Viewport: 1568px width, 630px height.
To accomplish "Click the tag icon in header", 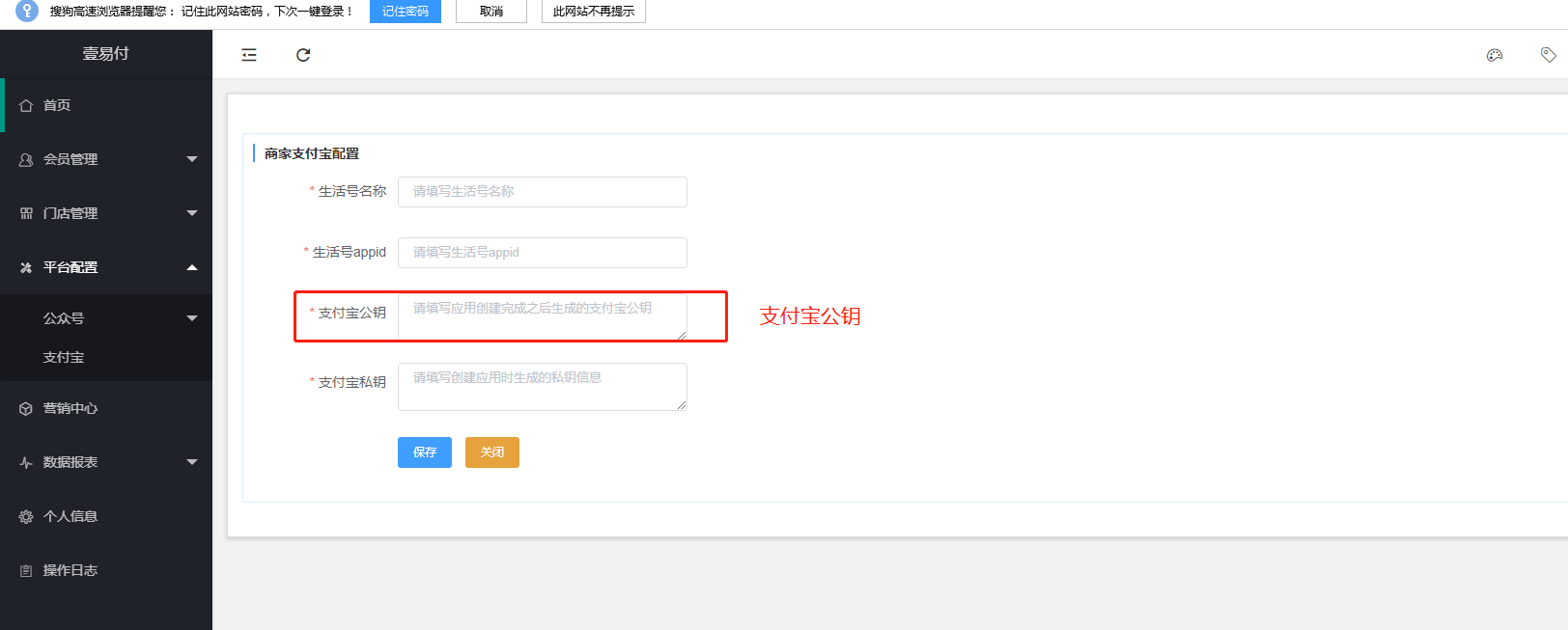I will (1549, 55).
